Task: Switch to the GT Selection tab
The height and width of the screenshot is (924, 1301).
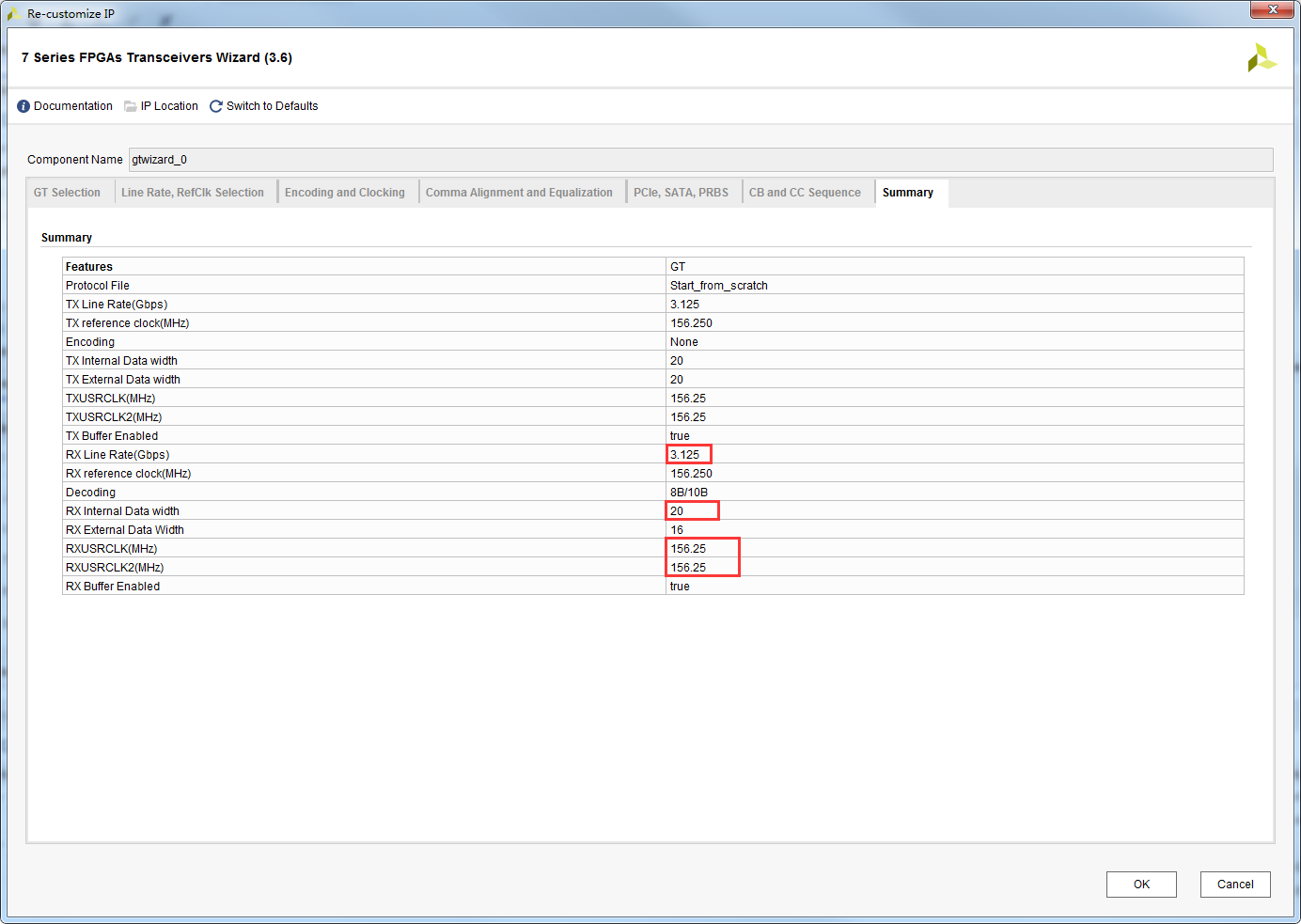Action: click(x=67, y=193)
